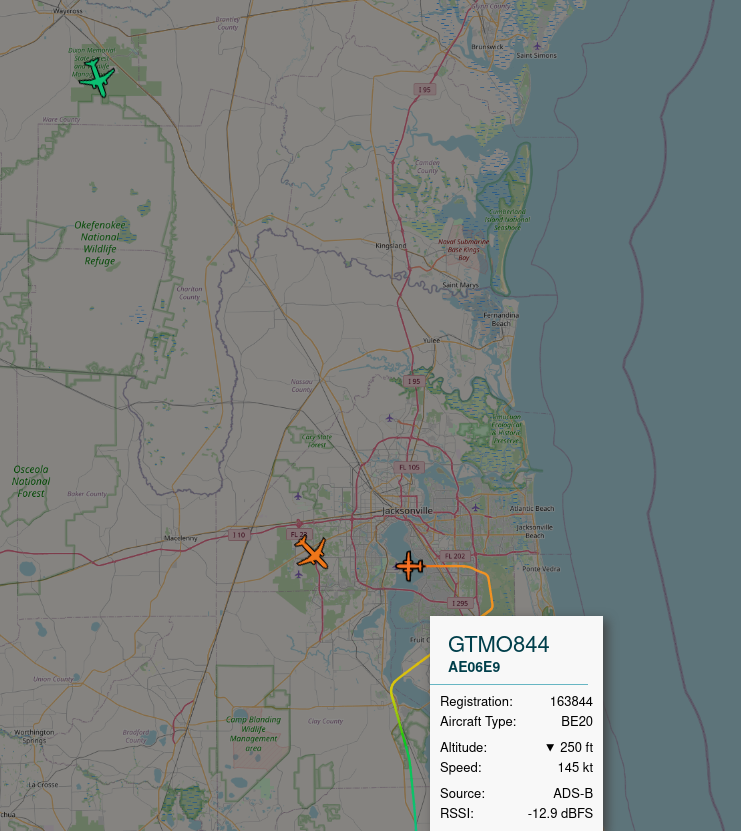Click the Macclenny label
The image size is (741, 831).
pyautogui.click(x=180, y=538)
